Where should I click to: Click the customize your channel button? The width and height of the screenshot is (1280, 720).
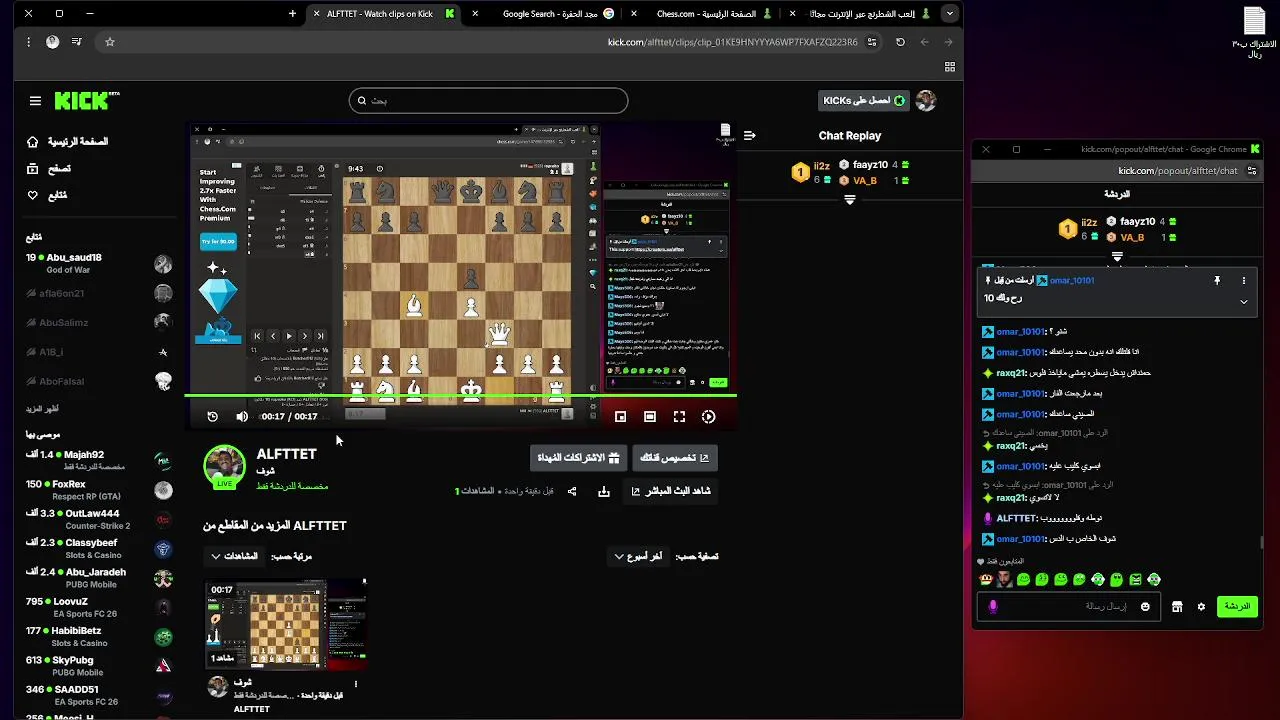674,458
